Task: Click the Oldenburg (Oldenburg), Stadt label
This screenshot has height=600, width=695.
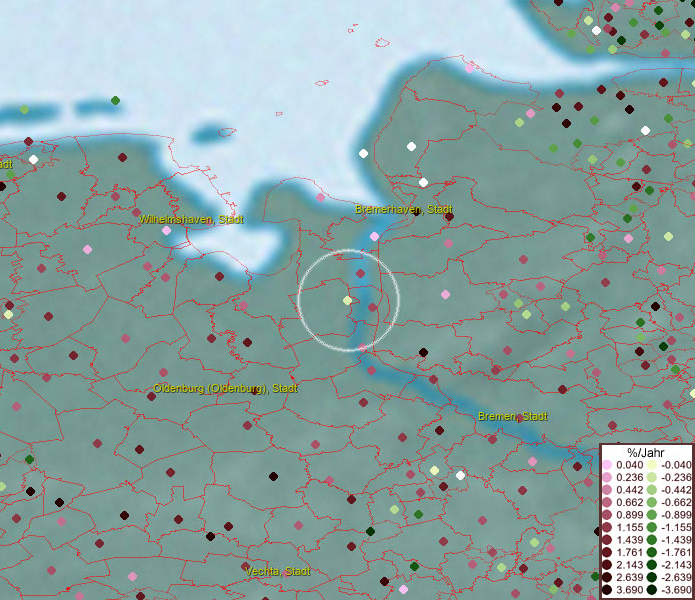Action: 225,388
